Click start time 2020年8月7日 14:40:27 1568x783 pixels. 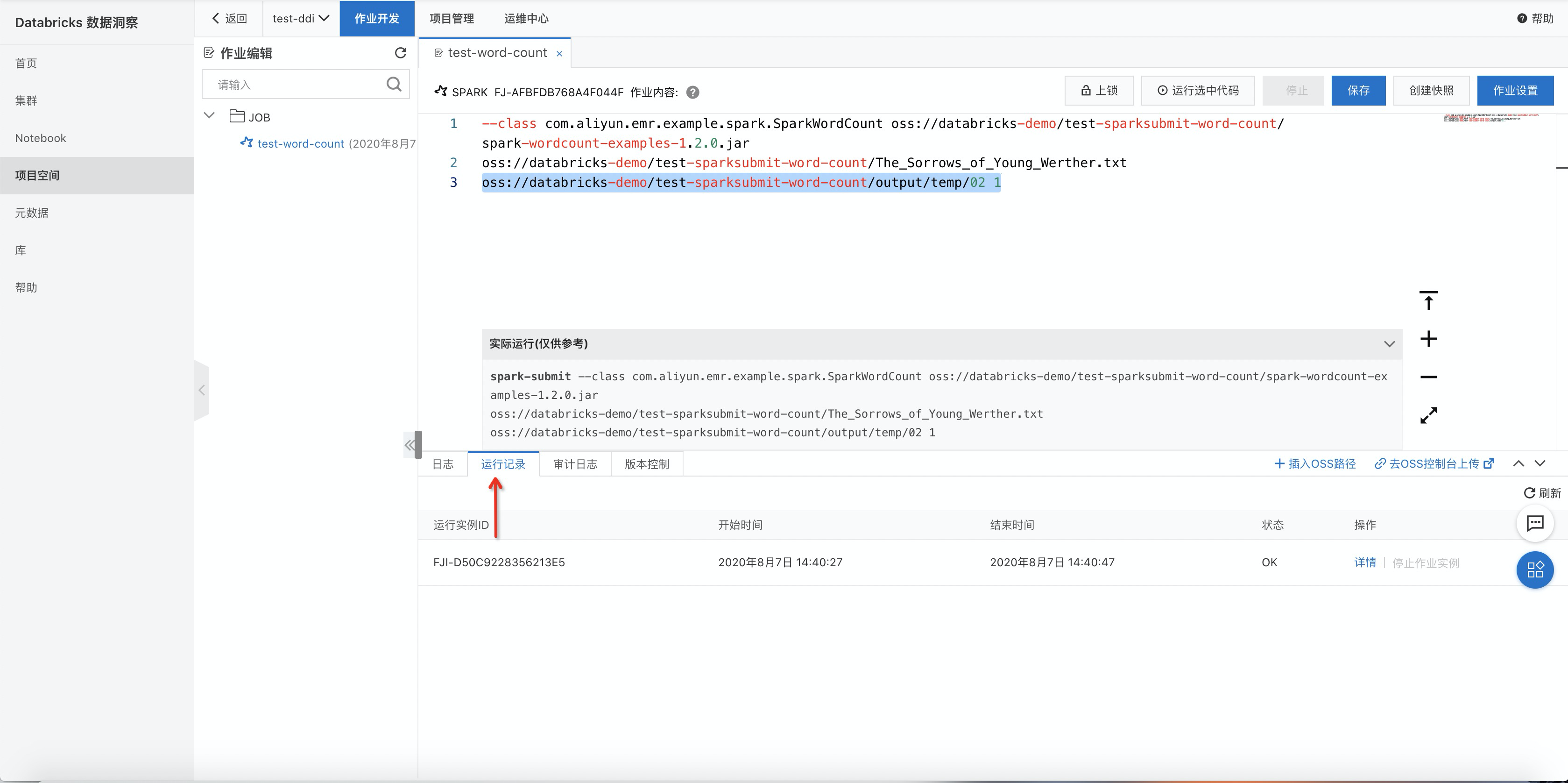pyautogui.click(x=780, y=562)
